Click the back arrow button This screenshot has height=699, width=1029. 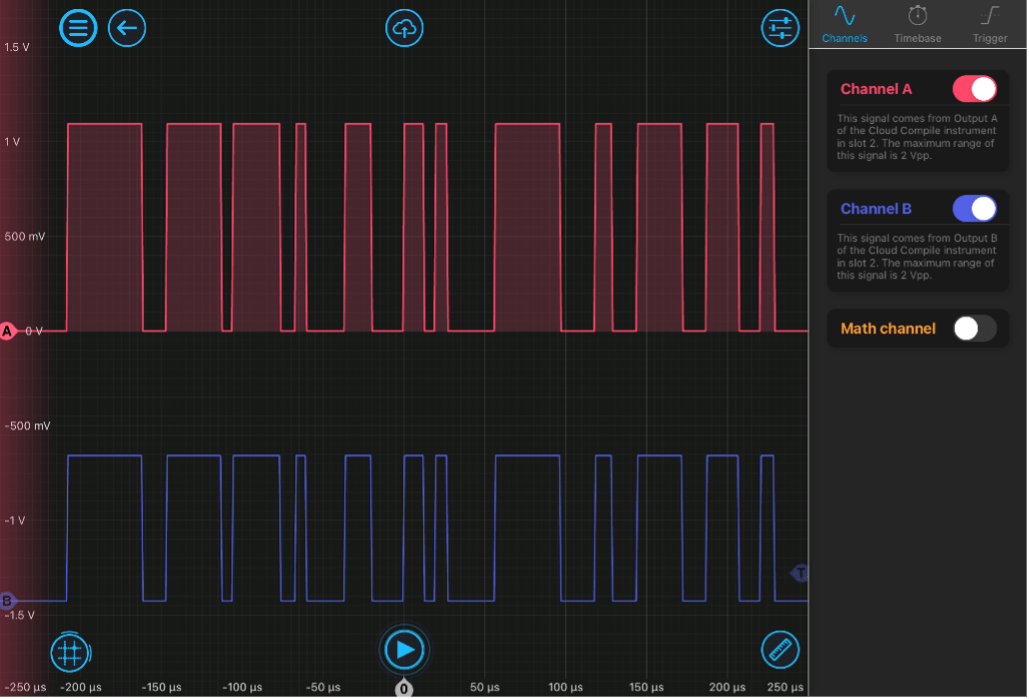126,28
